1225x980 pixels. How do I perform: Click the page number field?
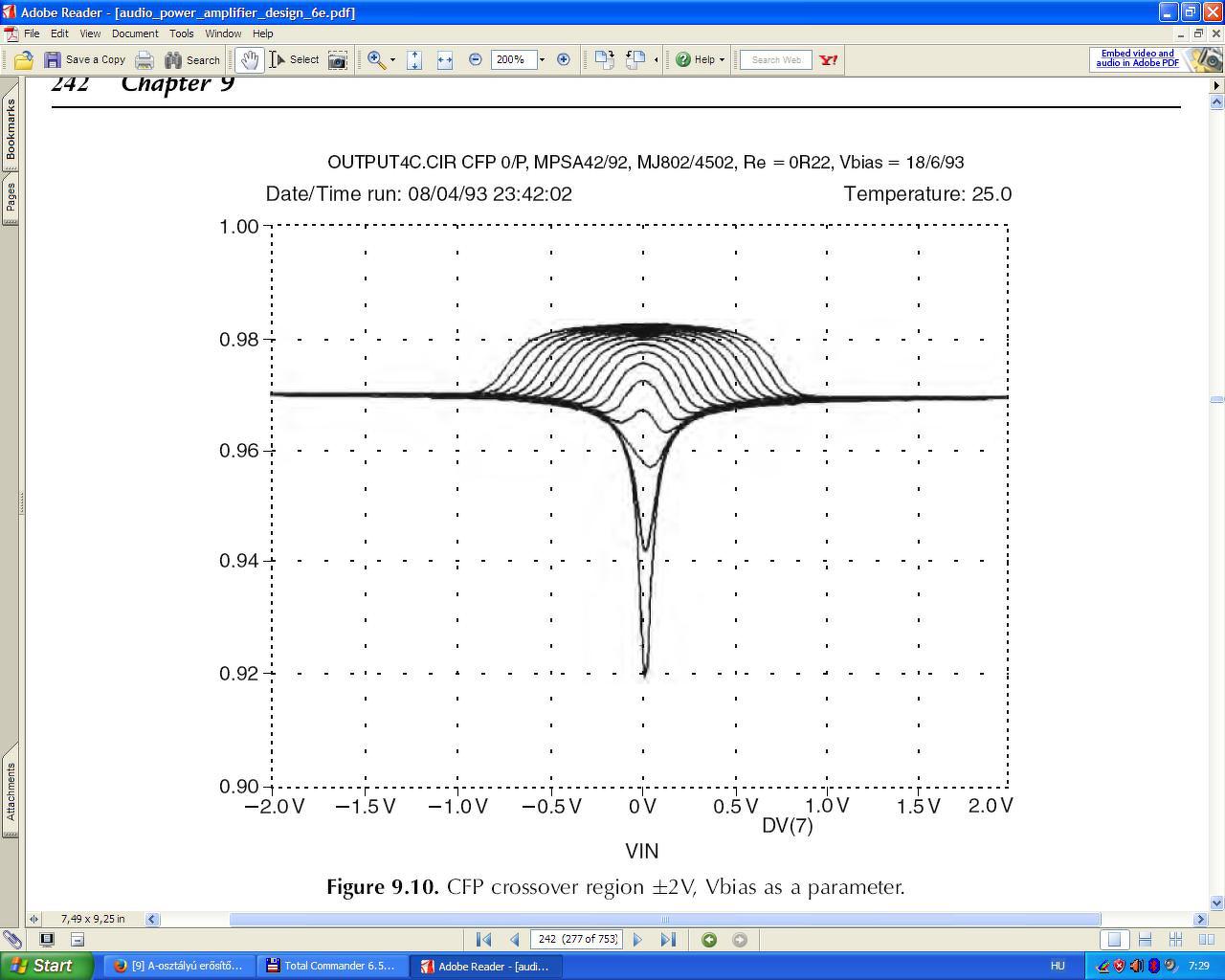[577, 940]
